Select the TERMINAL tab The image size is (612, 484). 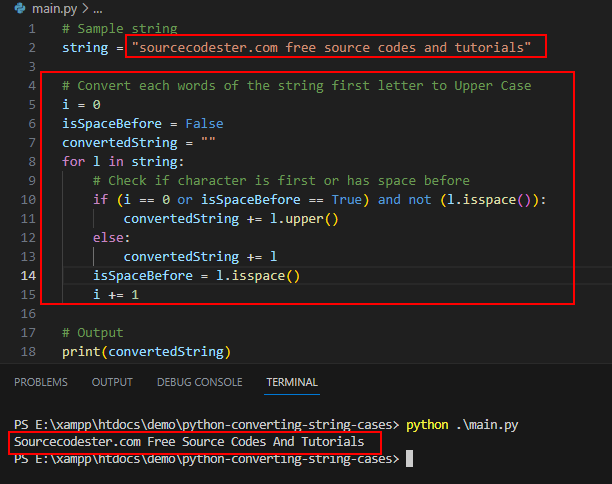tap(292, 382)
